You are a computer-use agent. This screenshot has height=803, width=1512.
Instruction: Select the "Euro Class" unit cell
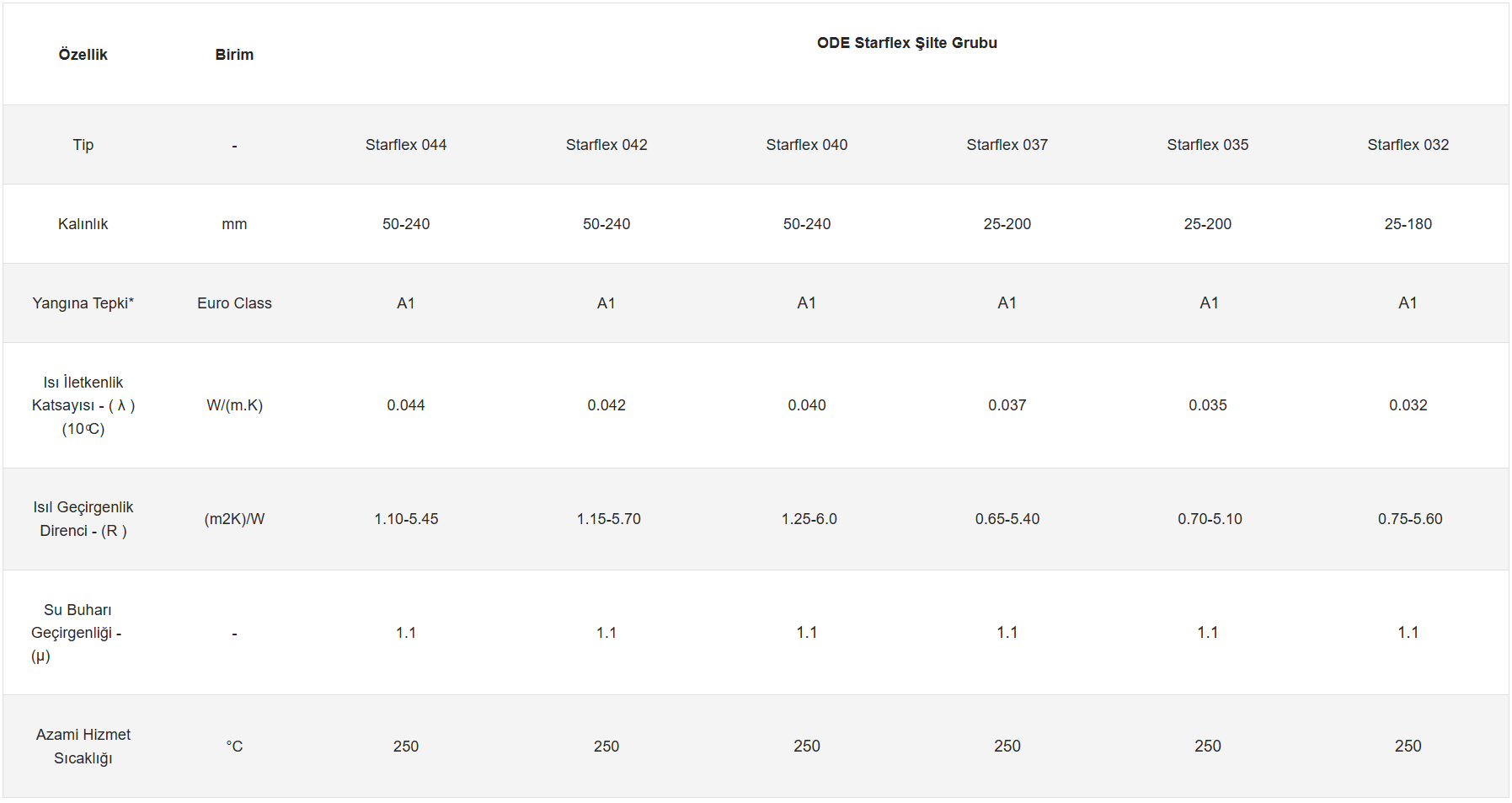point(234,303)
